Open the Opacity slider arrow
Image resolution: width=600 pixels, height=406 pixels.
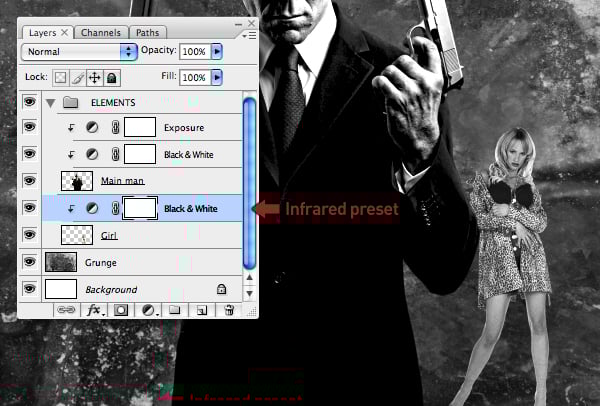point(217,51)
